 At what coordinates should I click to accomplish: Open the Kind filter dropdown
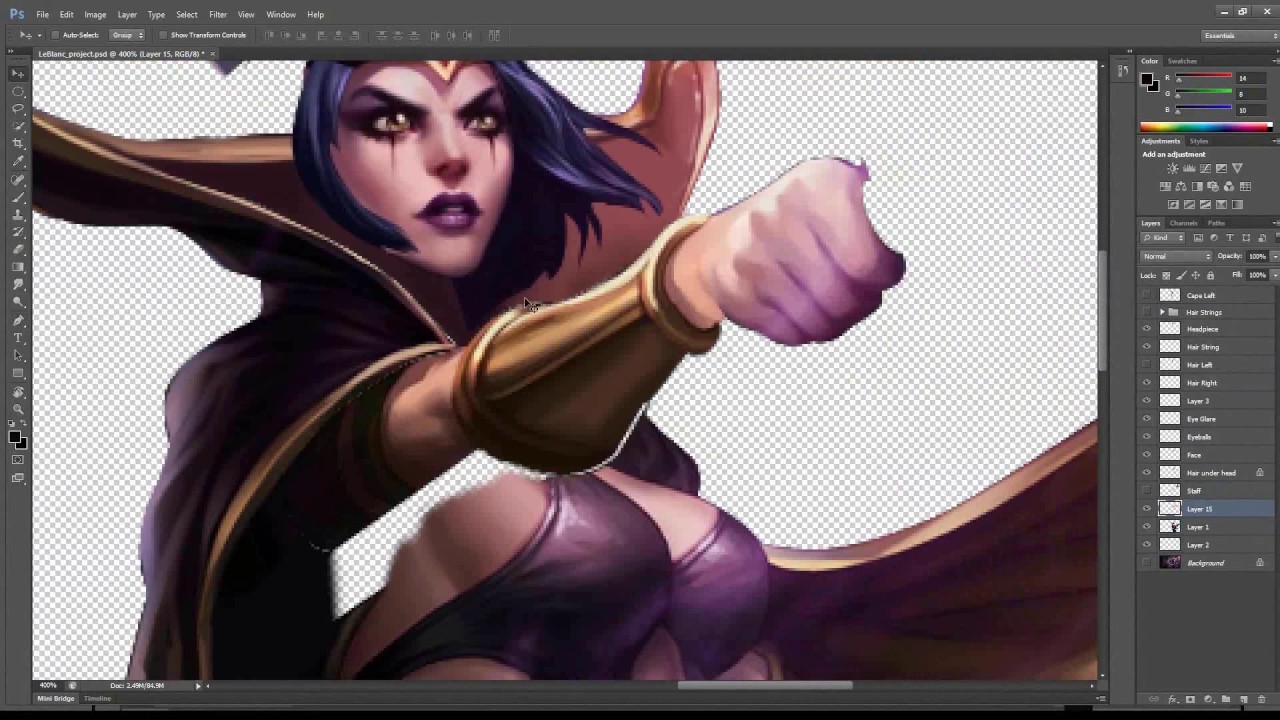coord(1163,237)
